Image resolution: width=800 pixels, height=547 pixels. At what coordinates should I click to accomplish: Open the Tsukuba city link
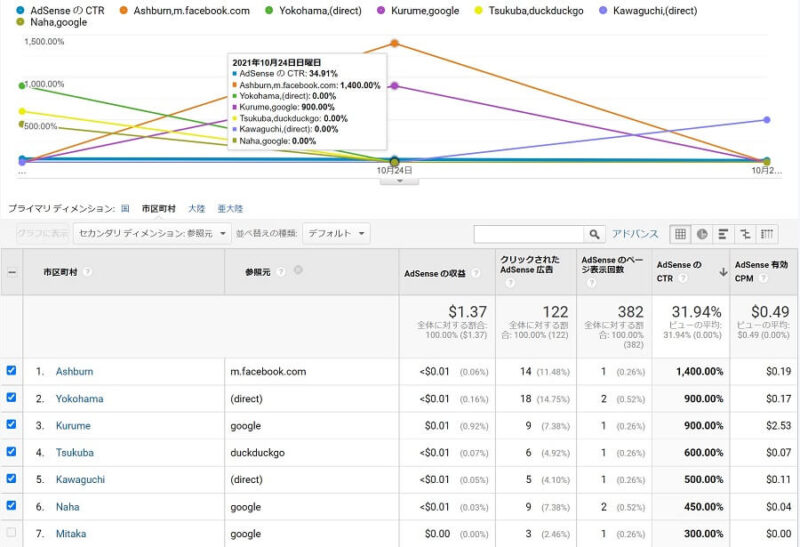click(74, 453)
